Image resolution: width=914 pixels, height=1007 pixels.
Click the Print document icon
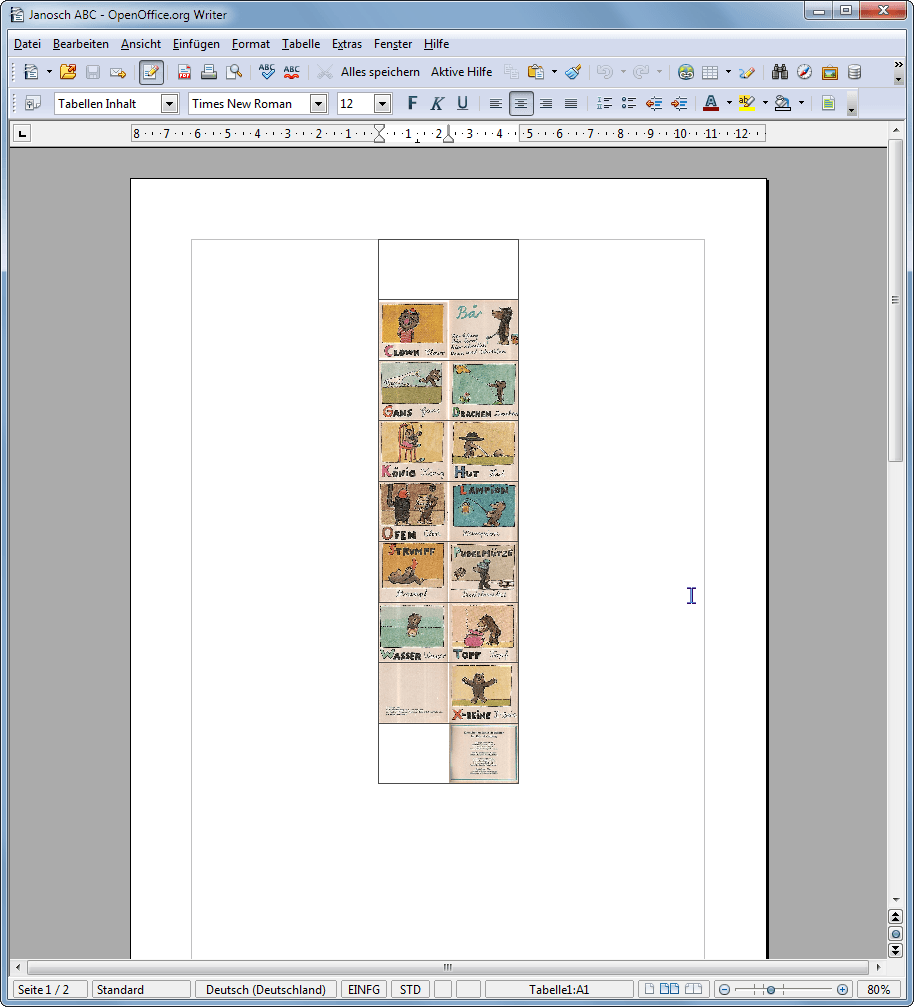click(x=209, y=72)
